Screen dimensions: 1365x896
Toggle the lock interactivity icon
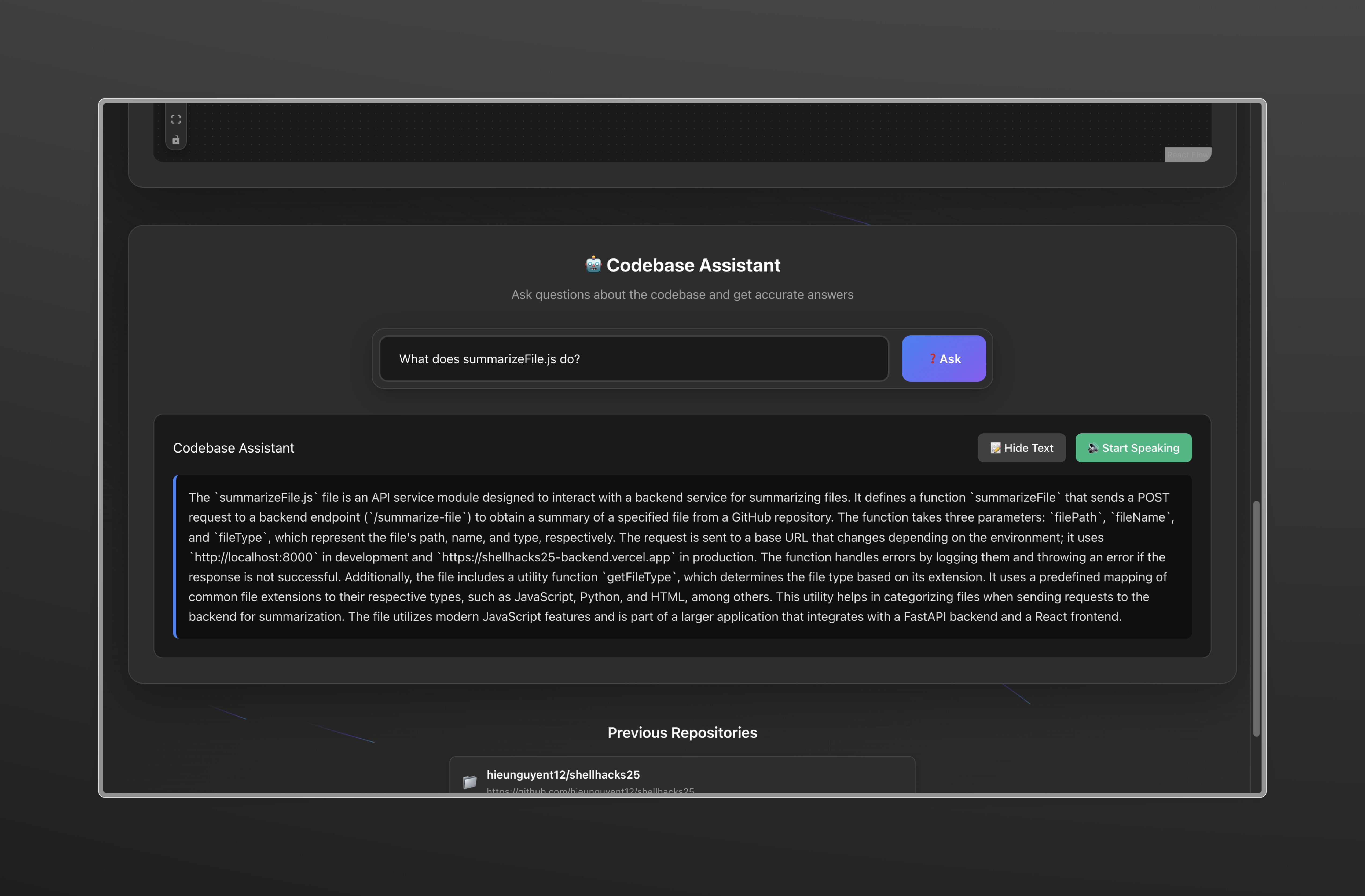[176, 140]
